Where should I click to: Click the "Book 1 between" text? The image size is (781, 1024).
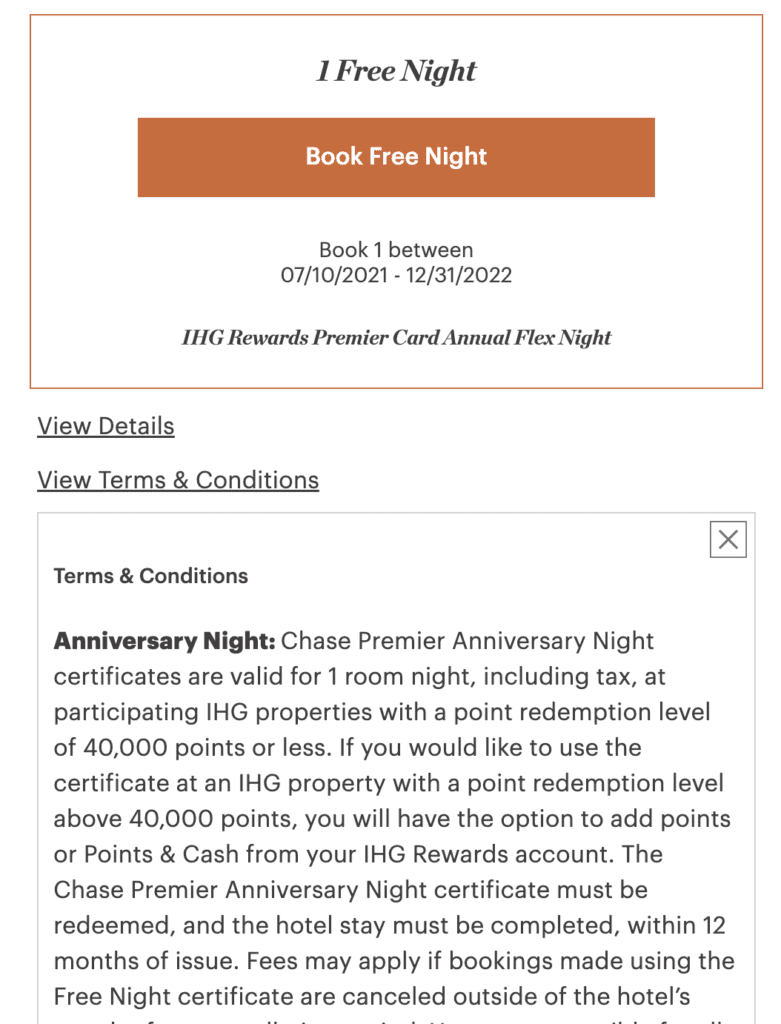pos(396,250)
